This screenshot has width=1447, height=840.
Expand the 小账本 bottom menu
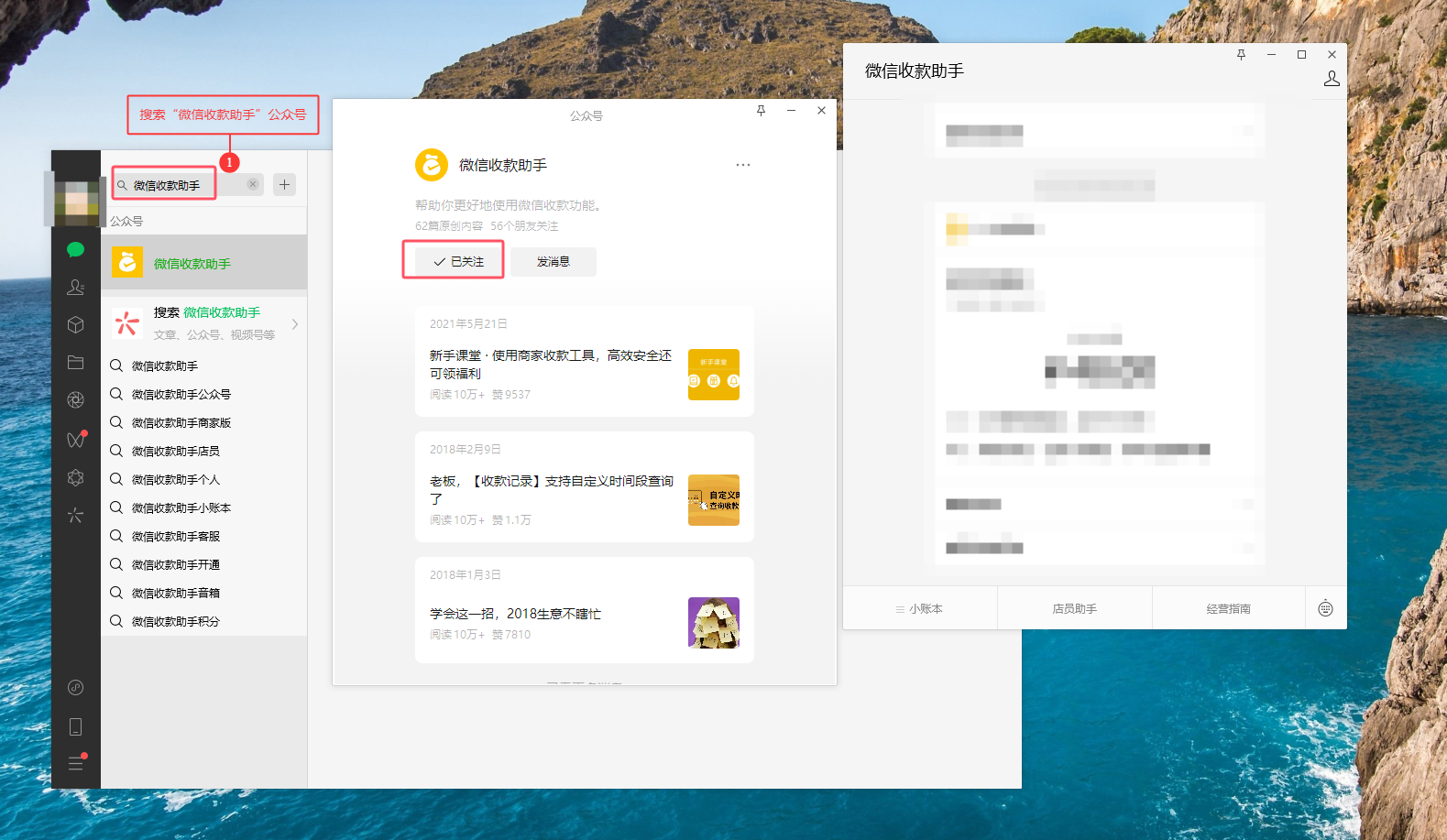pos(920,608)
